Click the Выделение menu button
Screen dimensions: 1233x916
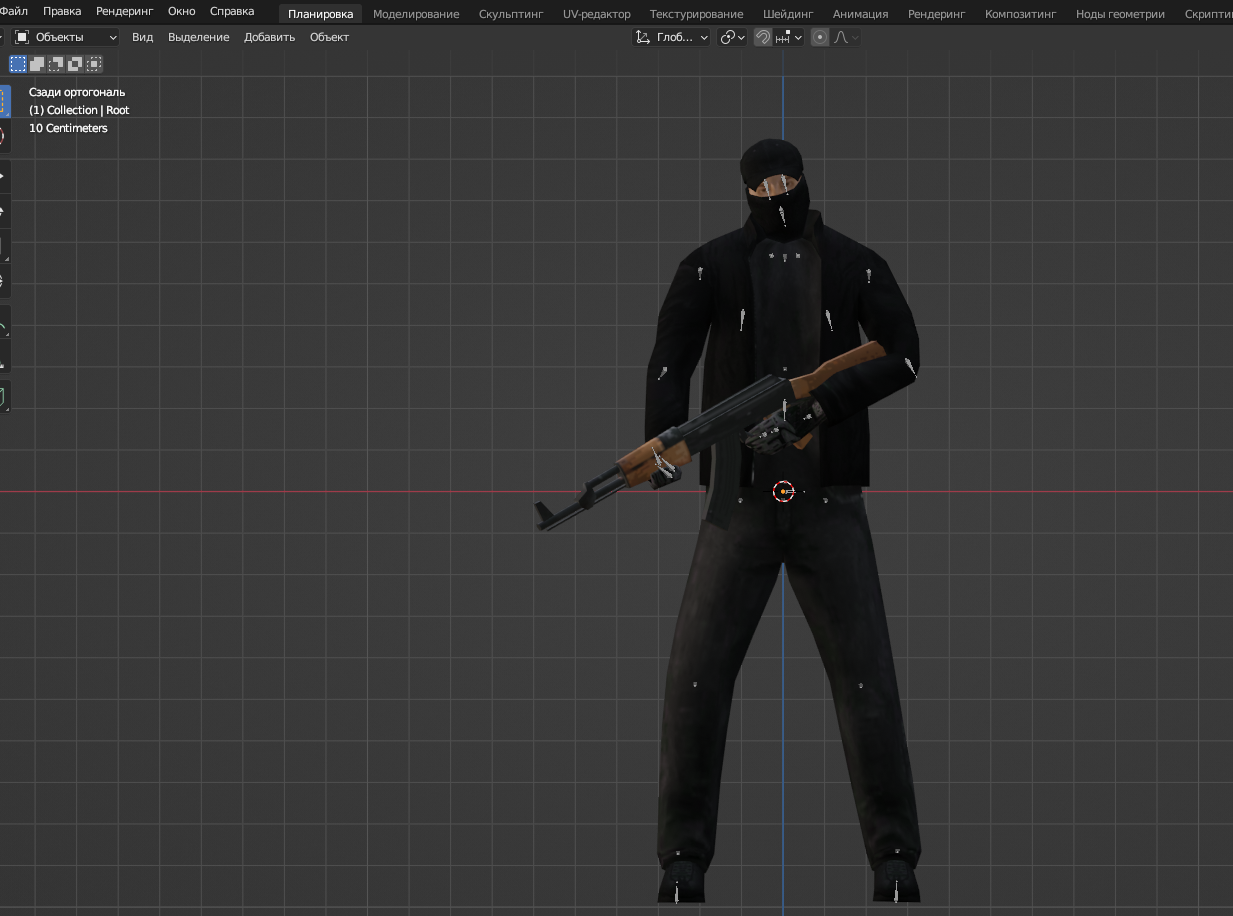198,37
